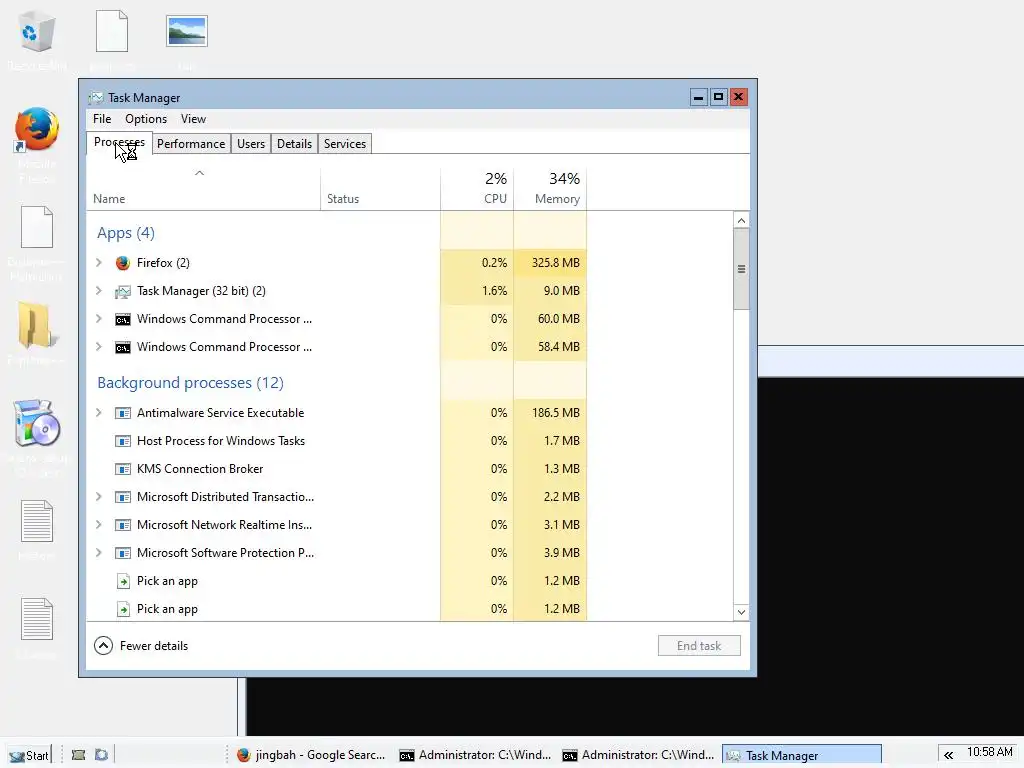Sort processes by the Name column header
This screenshot has width=1024, height=768.
click(203, 189)
